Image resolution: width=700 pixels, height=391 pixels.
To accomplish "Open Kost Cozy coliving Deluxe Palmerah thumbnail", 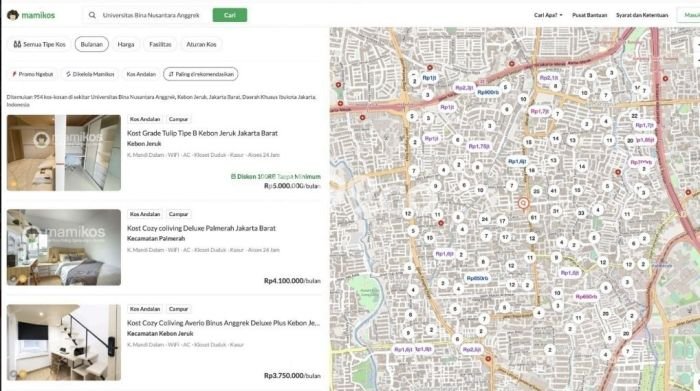I will (64, 247).
